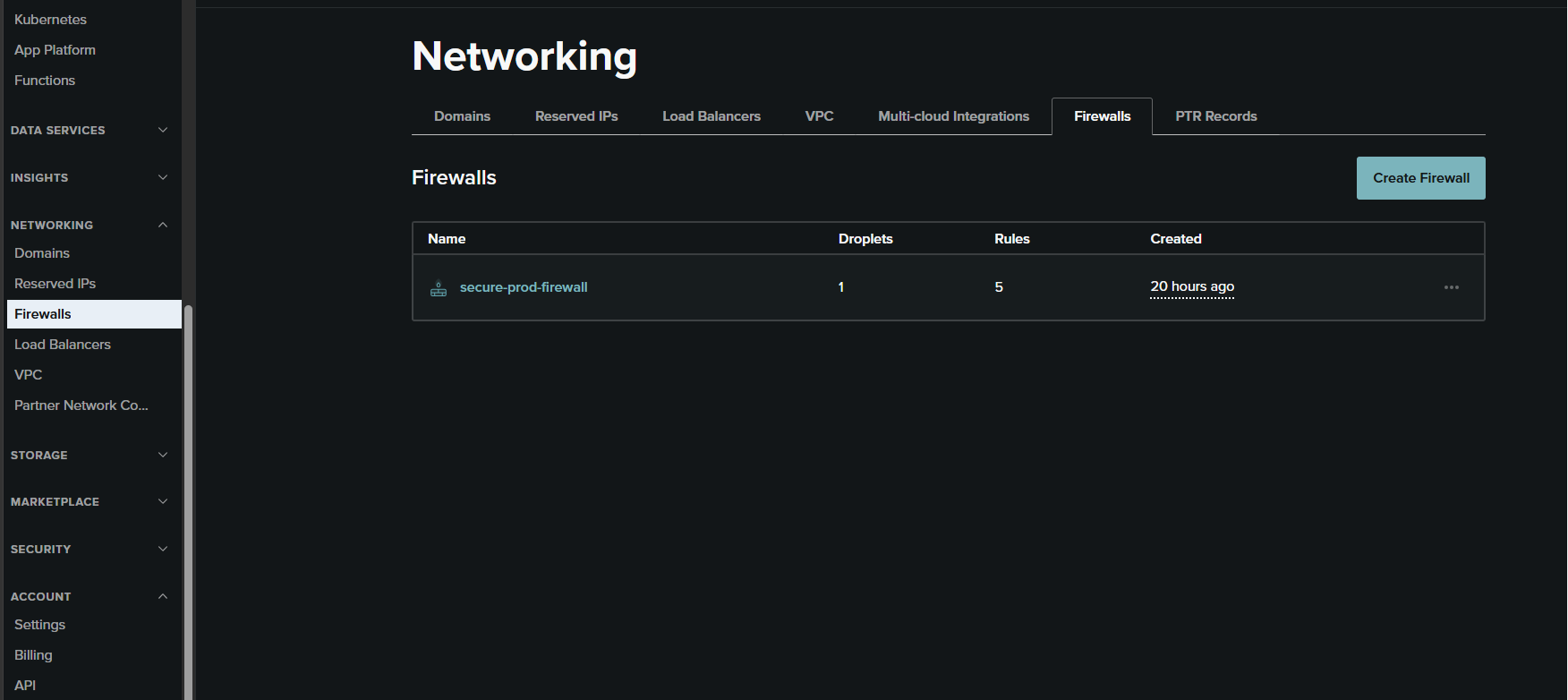Open the secure-prod-firewall link
Viewport: 1568px width, 700px height.
[x=524, y=287]
